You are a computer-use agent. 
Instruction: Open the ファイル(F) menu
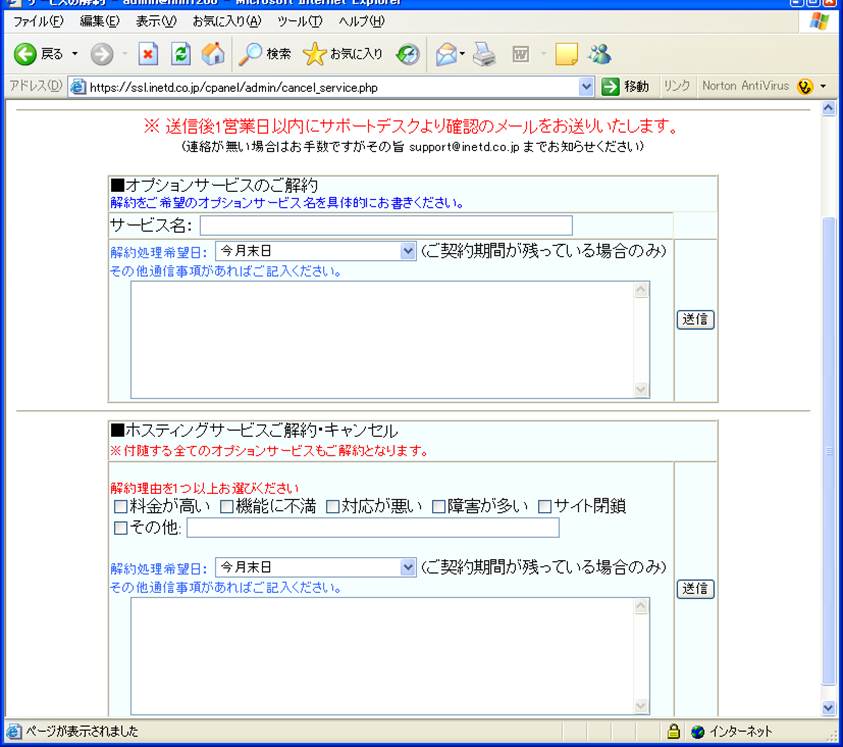coord(38,22)
